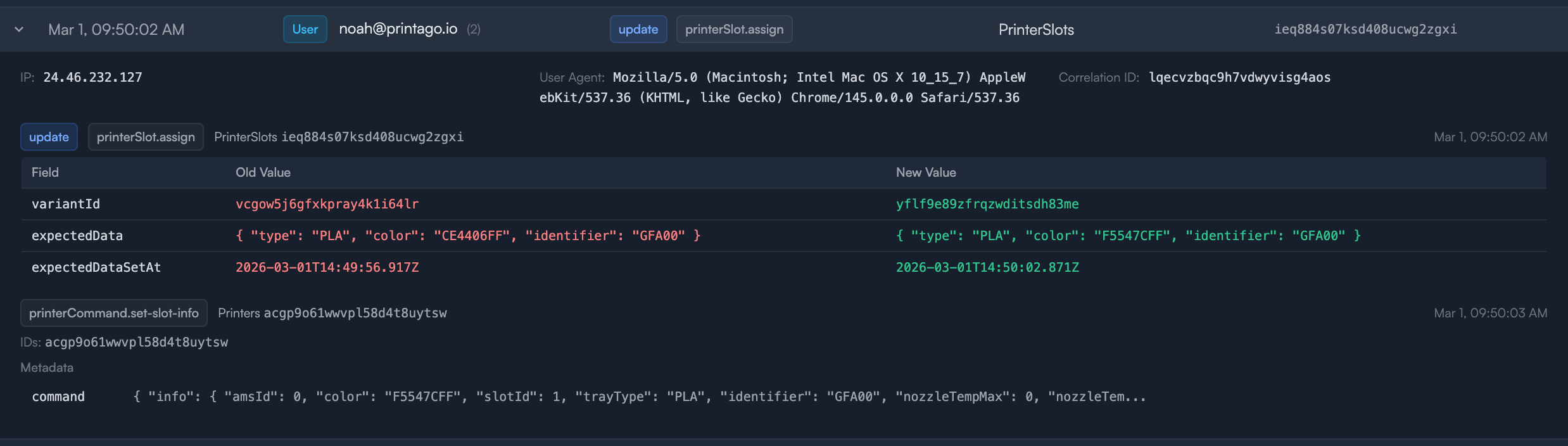Select noah@printago.io user email

398,29
